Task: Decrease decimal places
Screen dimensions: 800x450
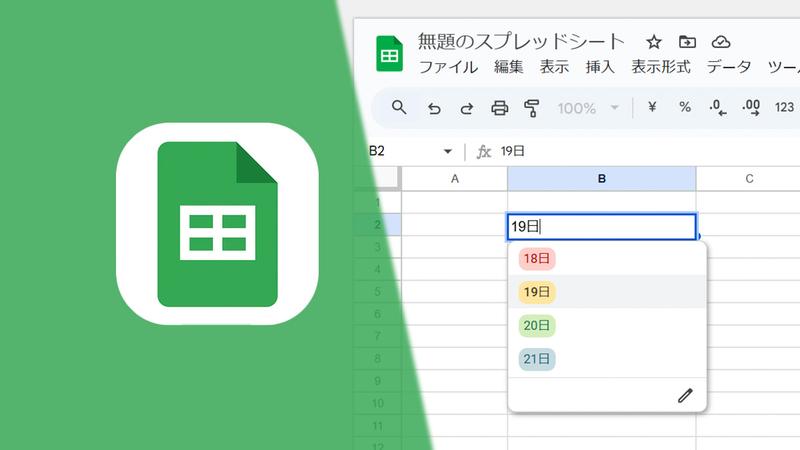Action: tap(717, 108)
